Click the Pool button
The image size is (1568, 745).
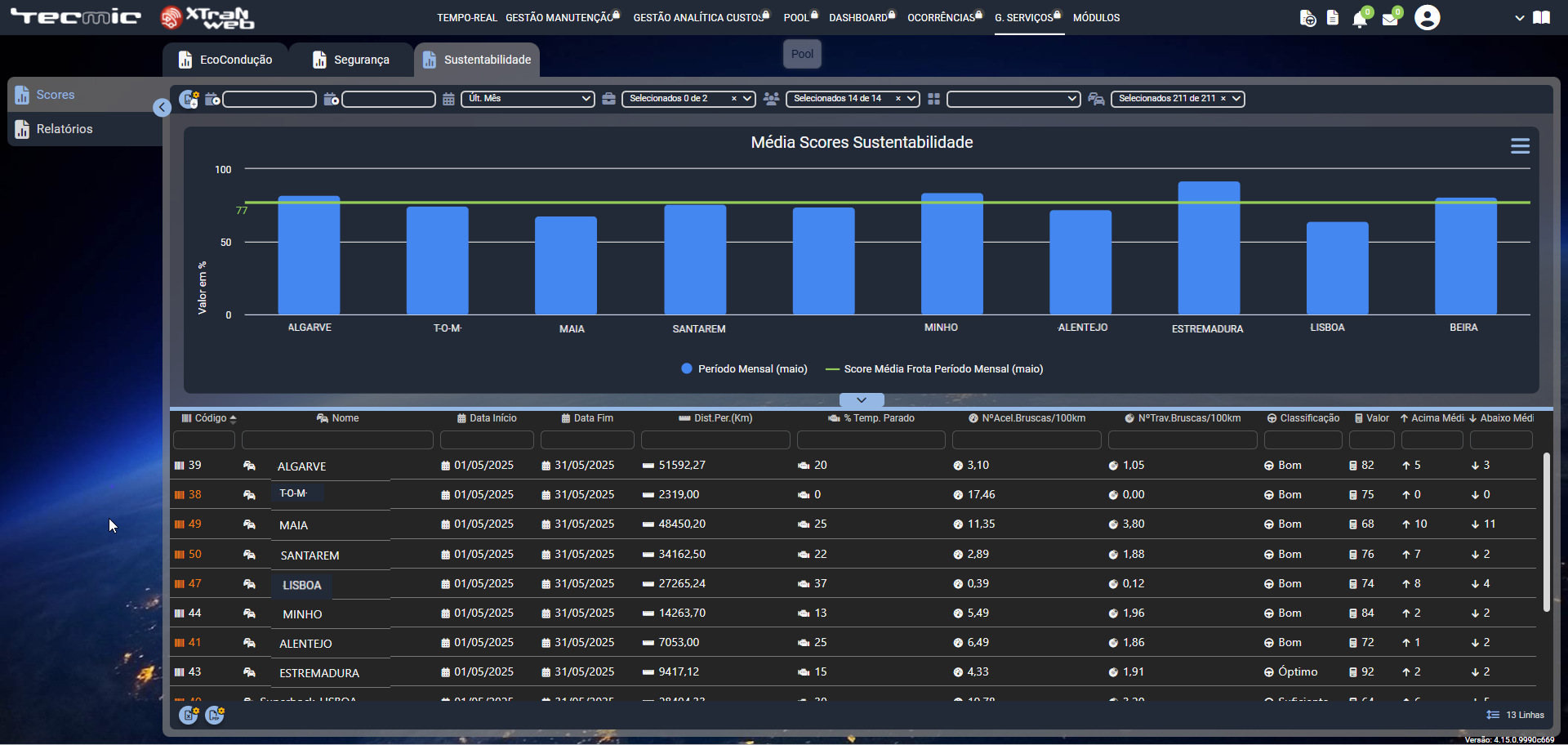[x=802, y=54]
